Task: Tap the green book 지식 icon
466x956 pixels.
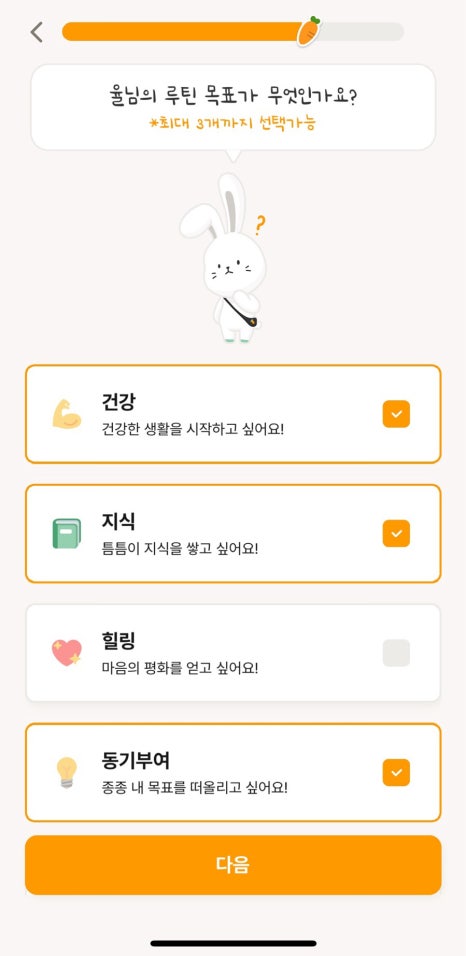Action: (66, 533)
